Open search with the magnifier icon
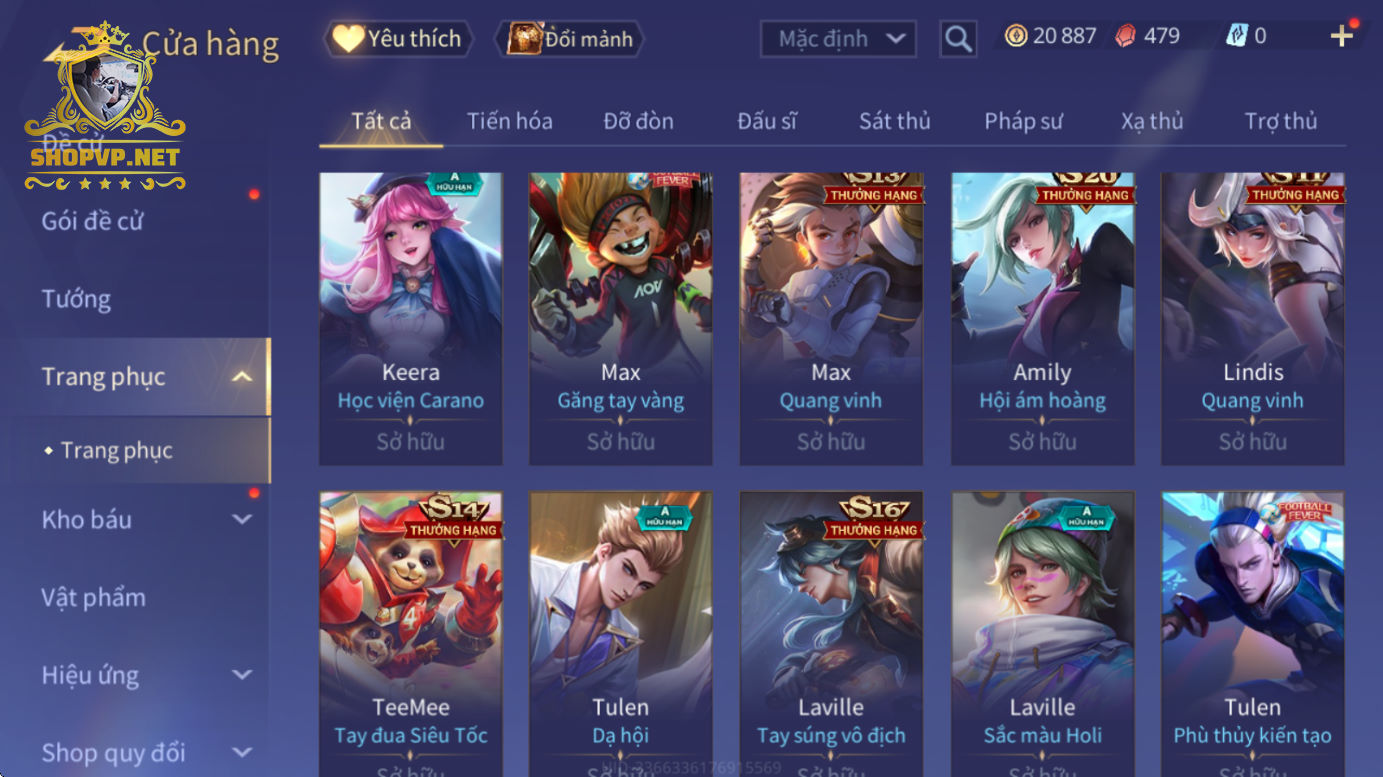 click(x=958, y=39)
